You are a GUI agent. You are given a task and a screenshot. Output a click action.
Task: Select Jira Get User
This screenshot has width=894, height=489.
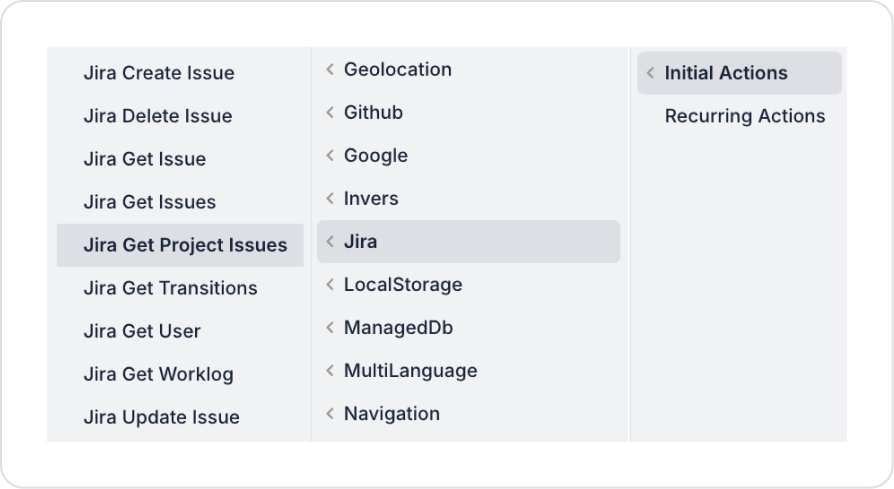(x=142, y=331)
